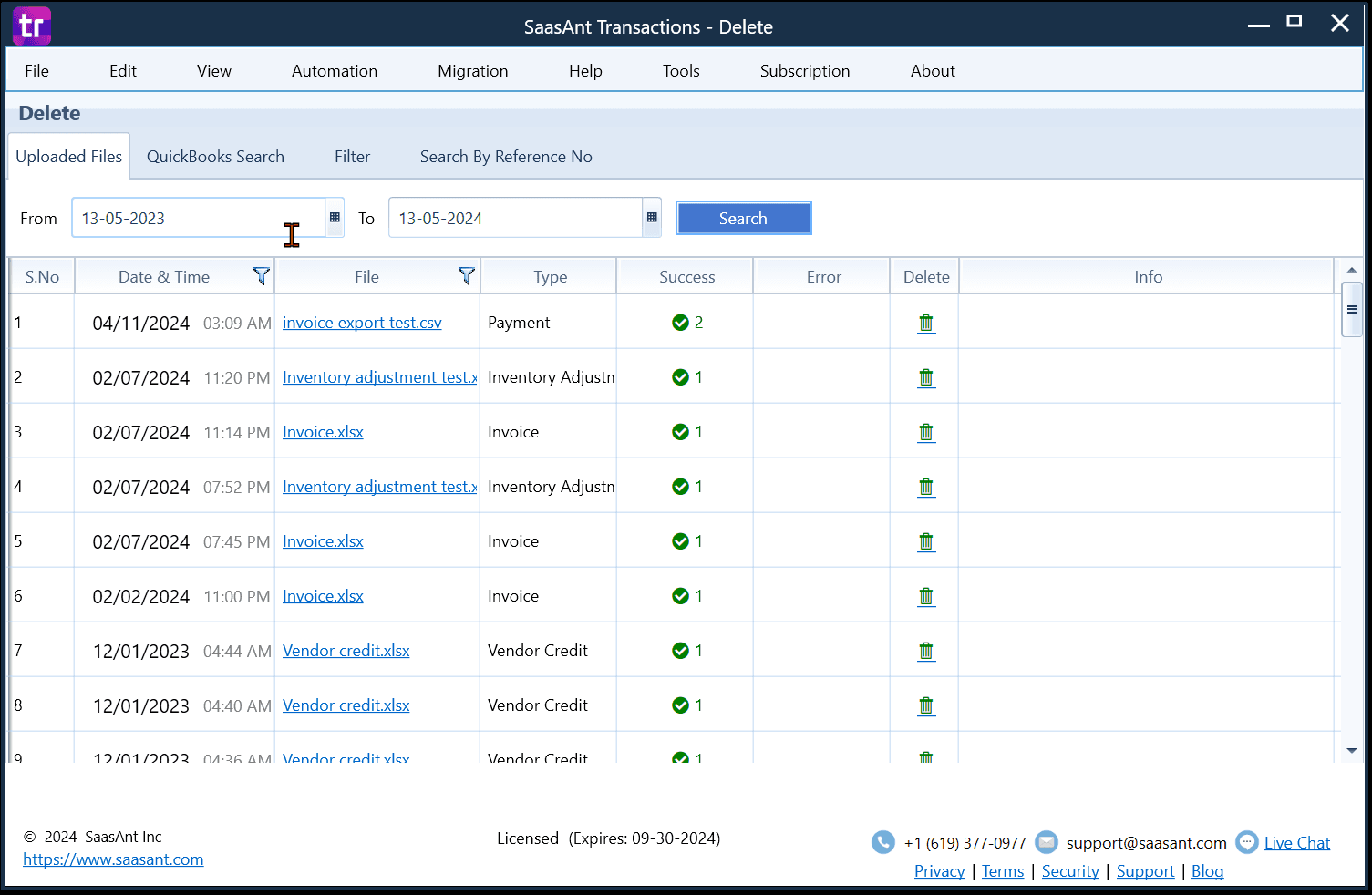1372x895 pixels.
Task: Open the File column filter funnel
Action: point(467,276)
